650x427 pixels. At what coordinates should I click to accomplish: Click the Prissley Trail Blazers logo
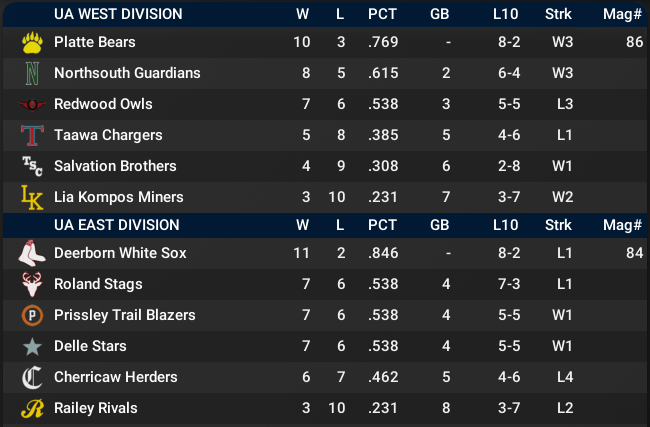coord(32,316)
